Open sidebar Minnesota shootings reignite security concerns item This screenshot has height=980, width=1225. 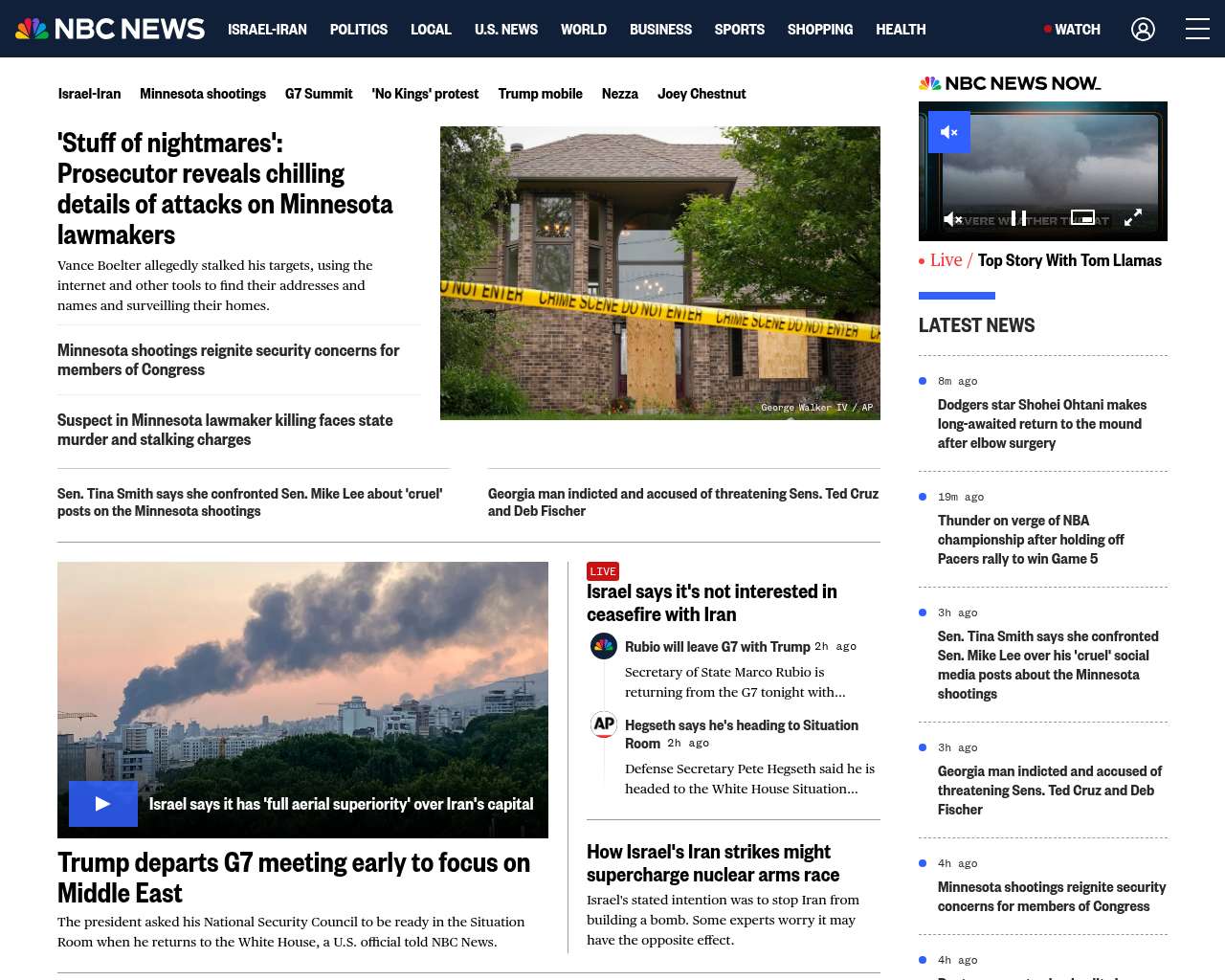(x=1052, y=897)
